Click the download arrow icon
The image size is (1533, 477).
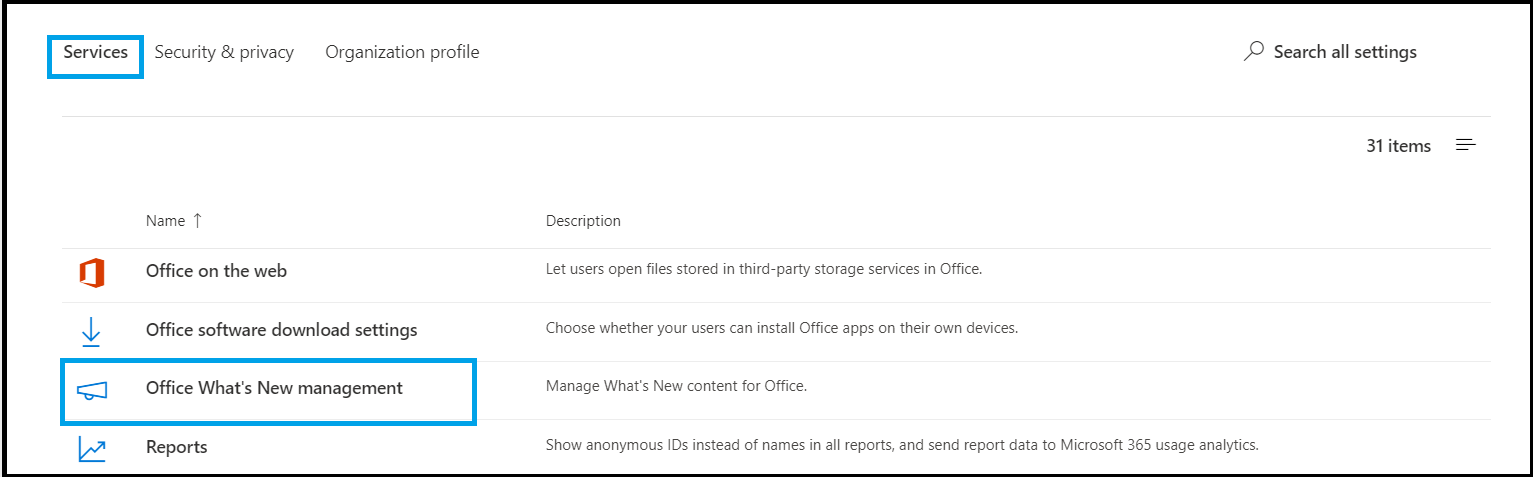tap(91, 332)
